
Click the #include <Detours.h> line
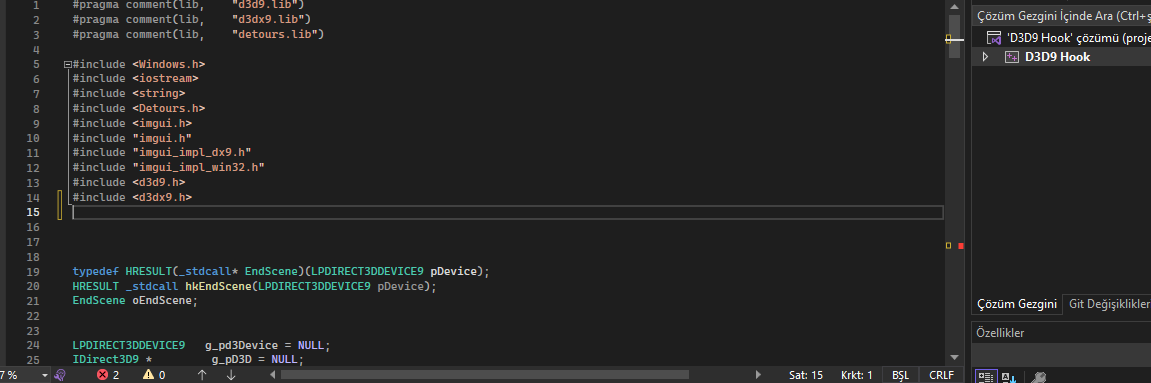(139, 109)
